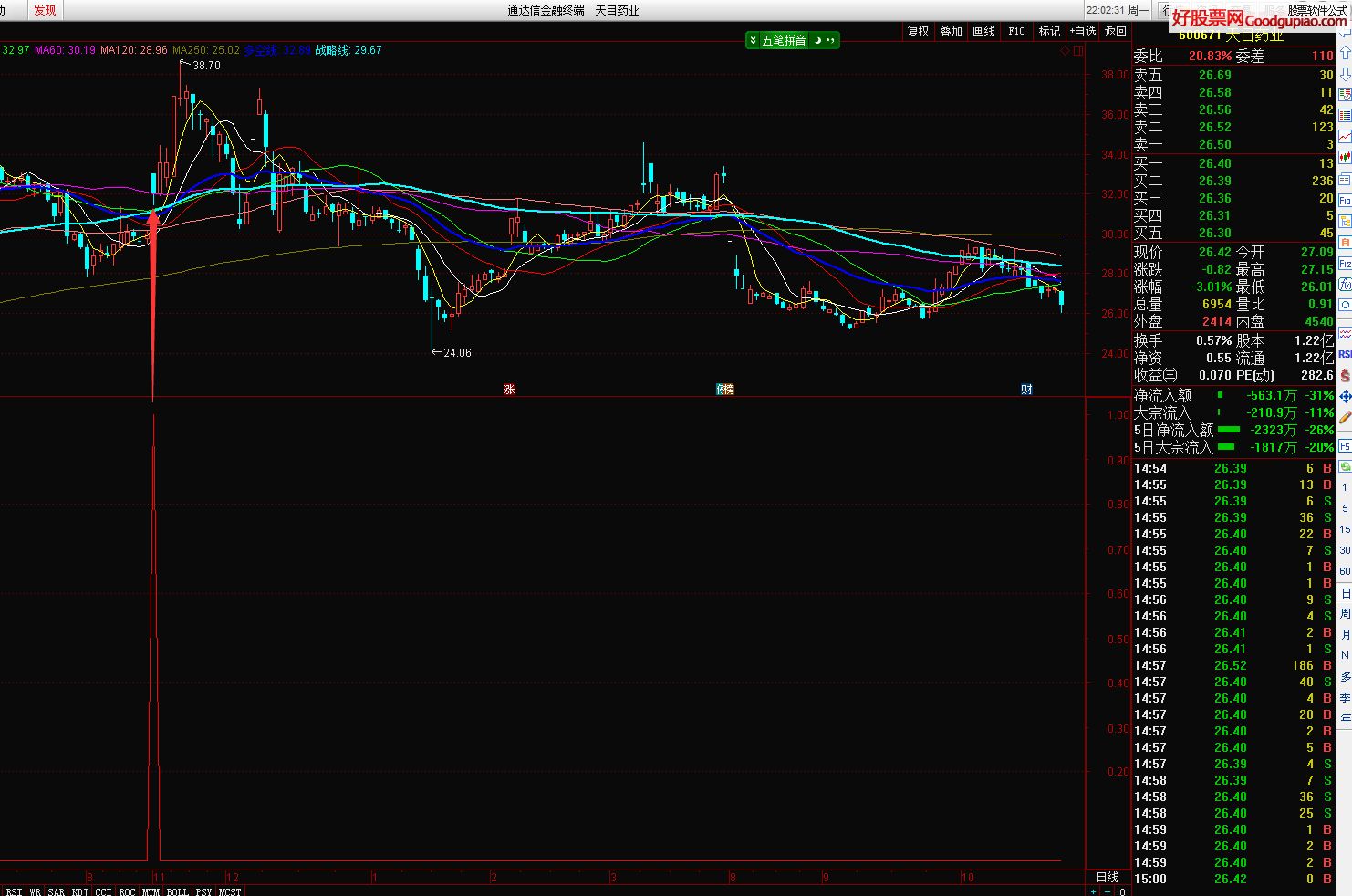Click the 涨 event marker on chart

509,390
